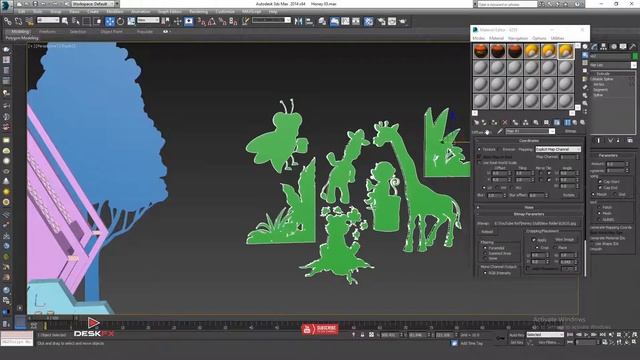Open the Utilities menu in Material Editor
The height and width of the screenshot is (360, 640).
point(557,38)
